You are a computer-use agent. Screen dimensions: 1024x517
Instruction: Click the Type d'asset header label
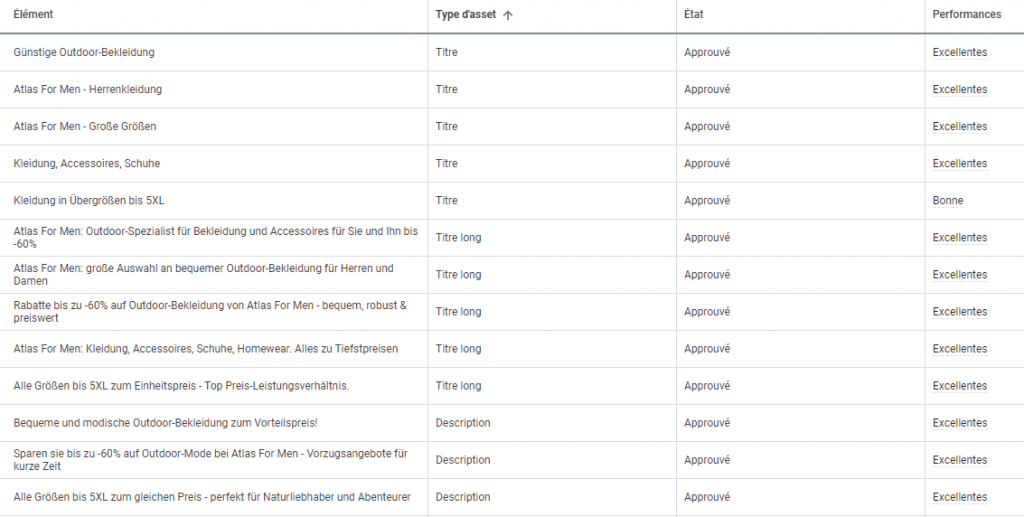coord(466,14)
